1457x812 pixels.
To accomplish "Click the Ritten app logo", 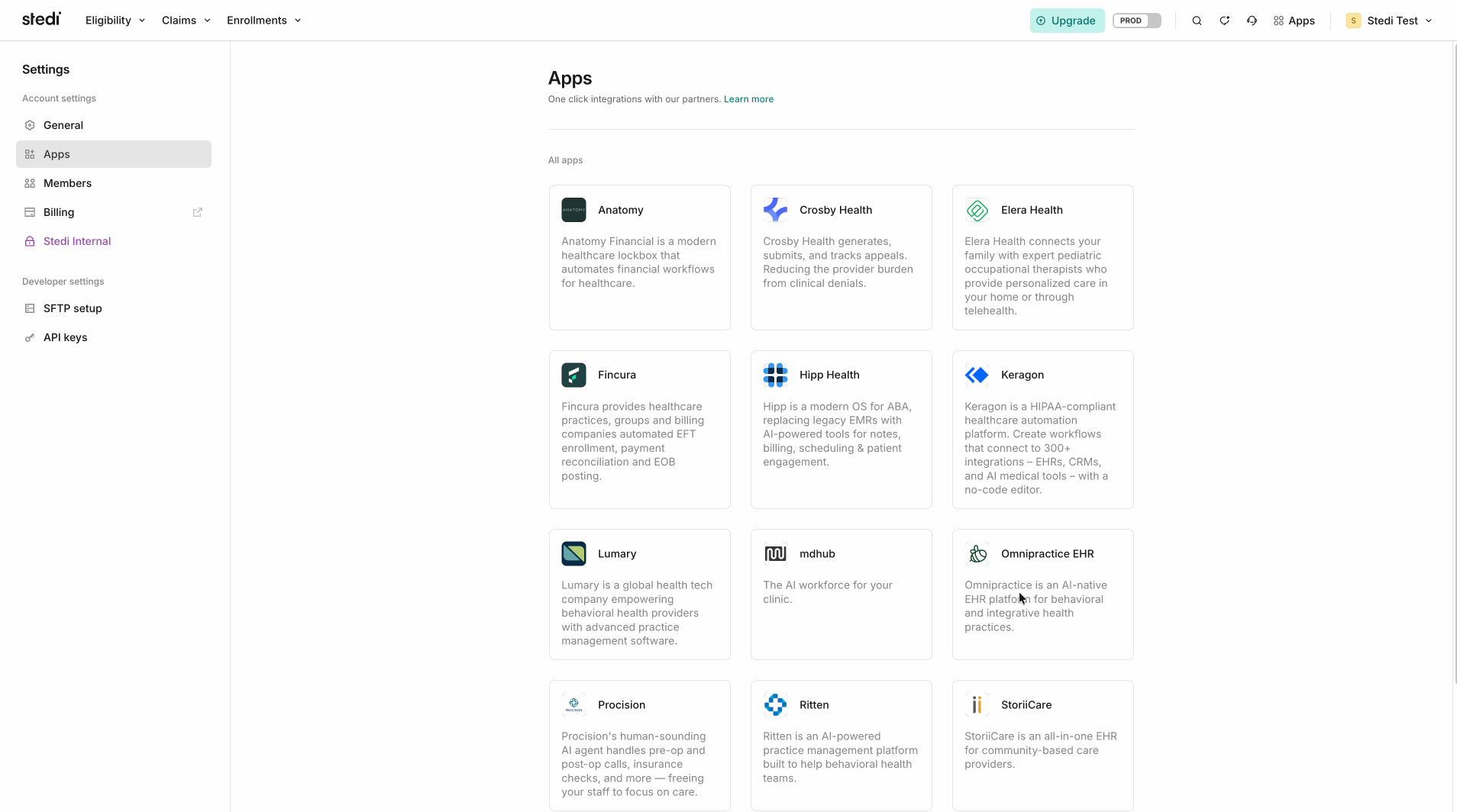I will (x=775, y=704).
